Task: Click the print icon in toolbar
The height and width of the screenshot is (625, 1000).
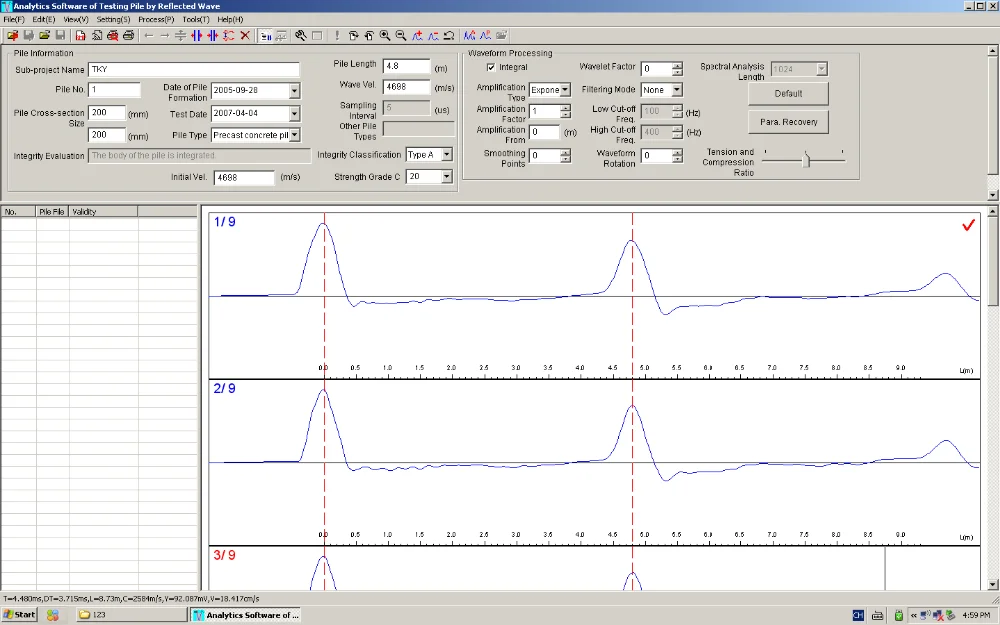Action: pos(128,36)
